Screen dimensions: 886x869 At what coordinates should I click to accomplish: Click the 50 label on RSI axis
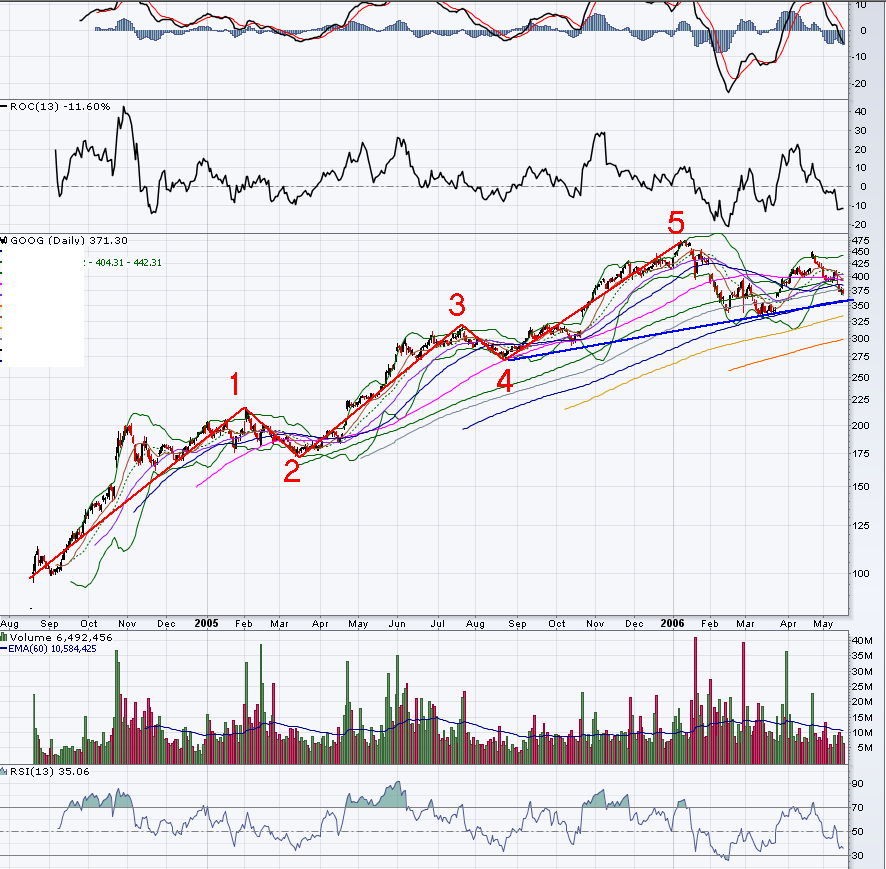click(x=858, y=832)
